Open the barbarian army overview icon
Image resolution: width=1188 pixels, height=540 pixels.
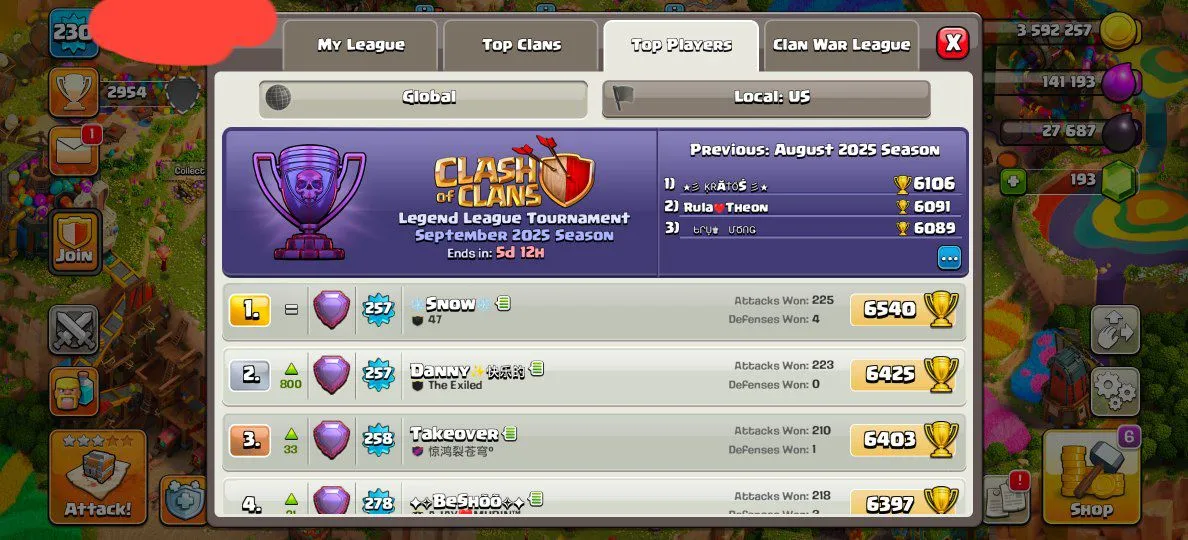pyautogui.click(x=73, y=392)
